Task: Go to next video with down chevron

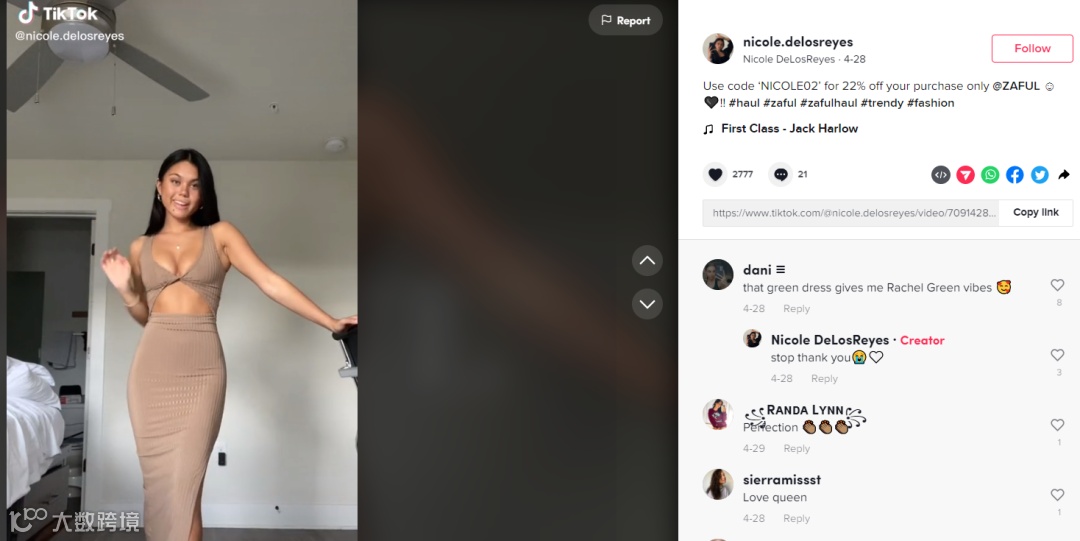Action: point(647,304)
